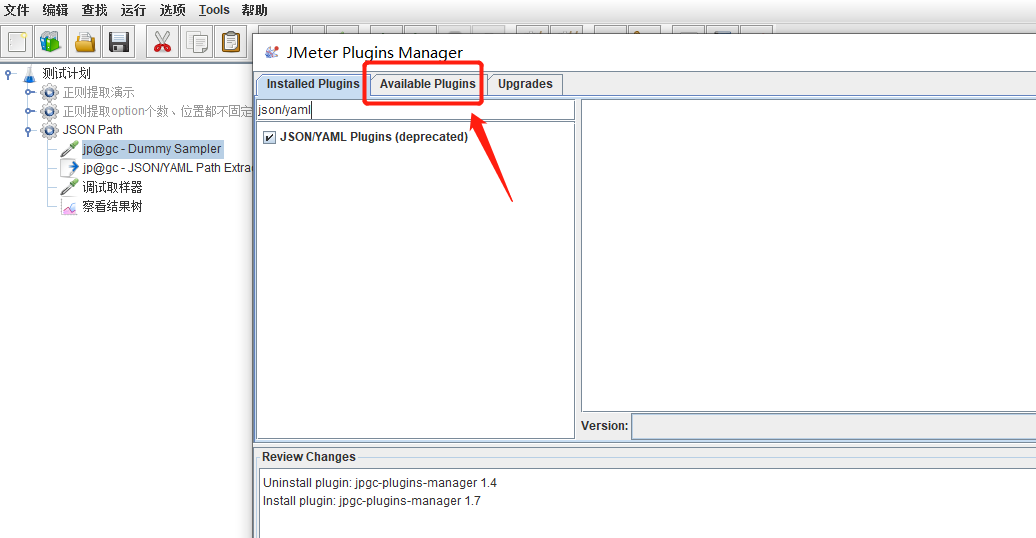Click the Cut scissors toolbar icon
Viewport: 1036px width, 538px height.
tap(162, 42)
